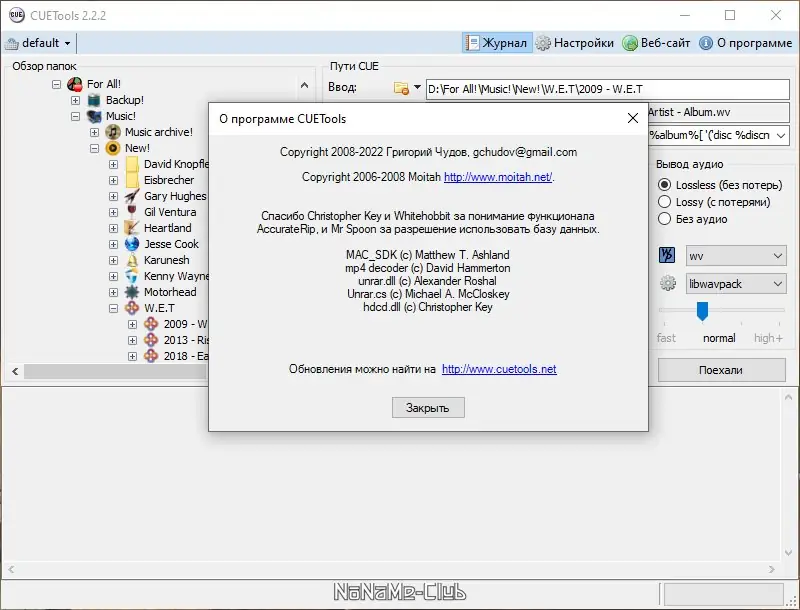Click the log pane scroll down arrow

[x=788, y=552]
